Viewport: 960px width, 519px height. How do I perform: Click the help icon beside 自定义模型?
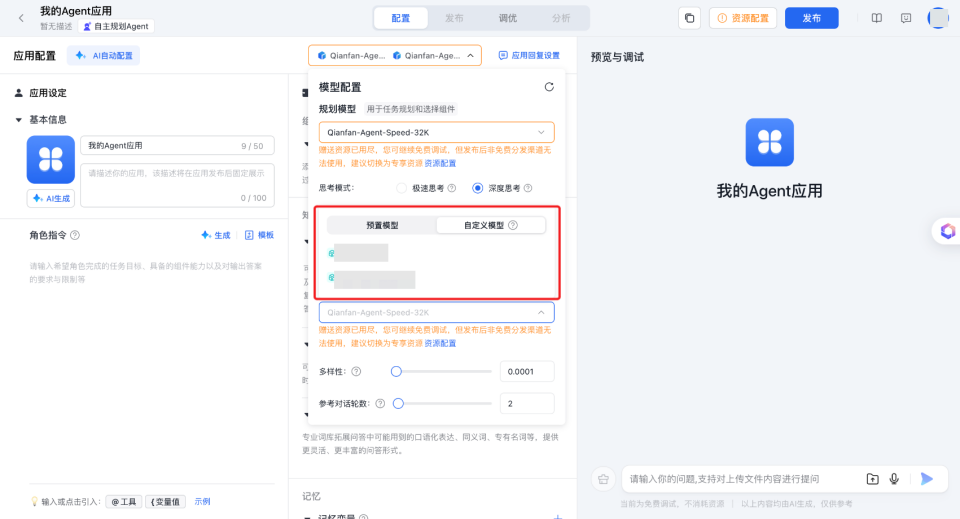pos(513,225)
